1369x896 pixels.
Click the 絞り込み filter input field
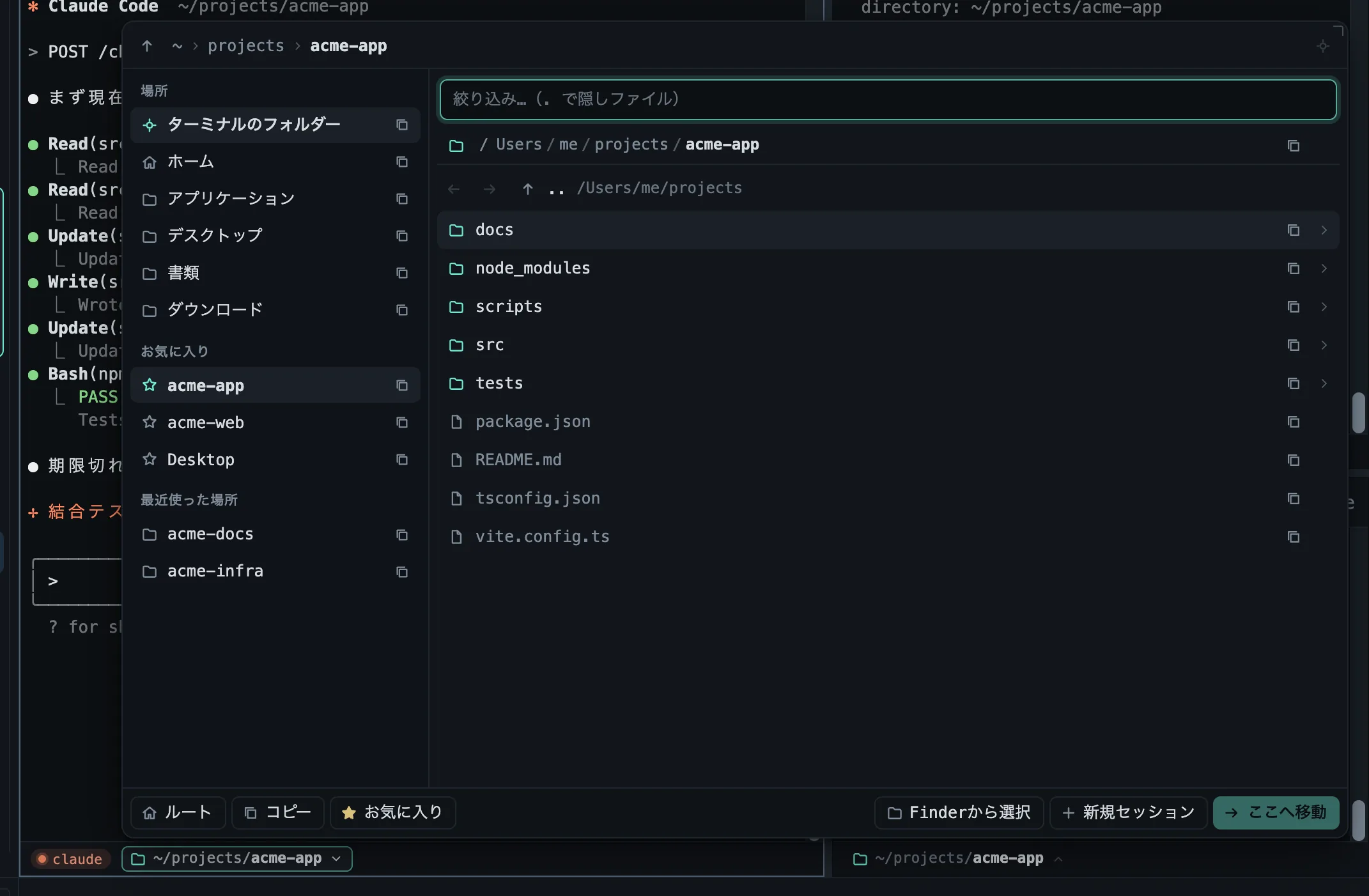click(888, 100)
